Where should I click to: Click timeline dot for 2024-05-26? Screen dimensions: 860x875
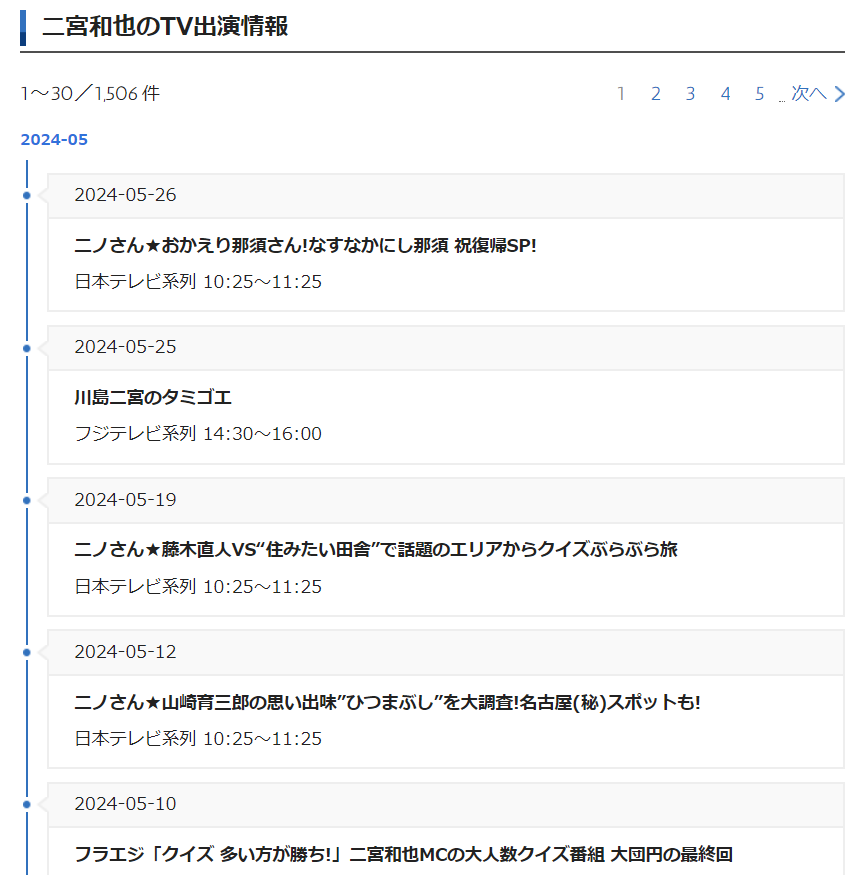(27, 195)
